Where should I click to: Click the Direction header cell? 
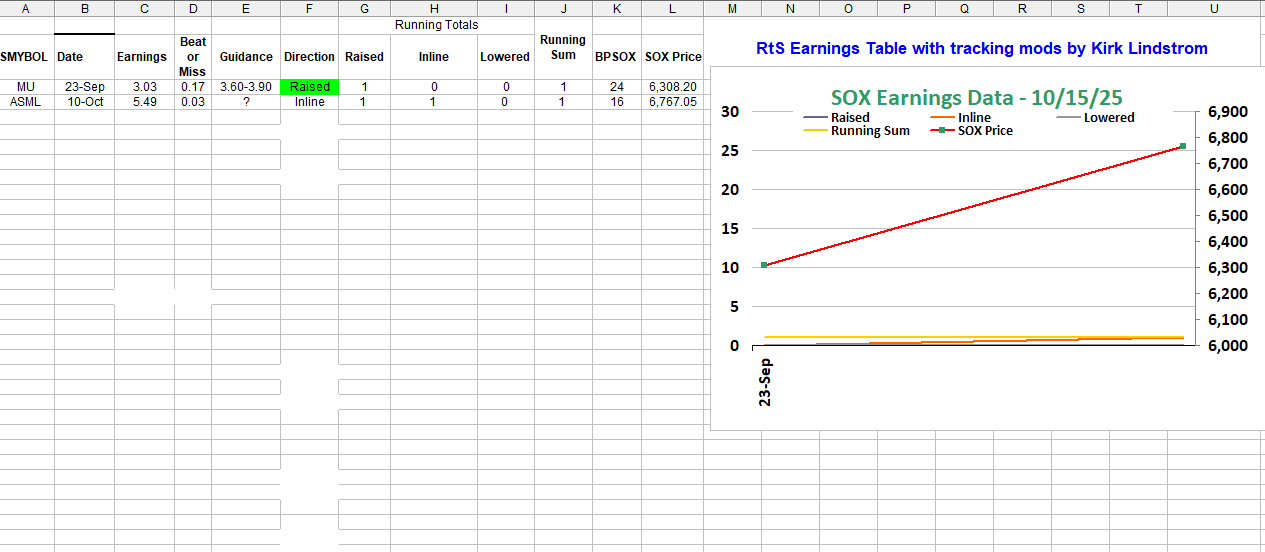[310, 57]
